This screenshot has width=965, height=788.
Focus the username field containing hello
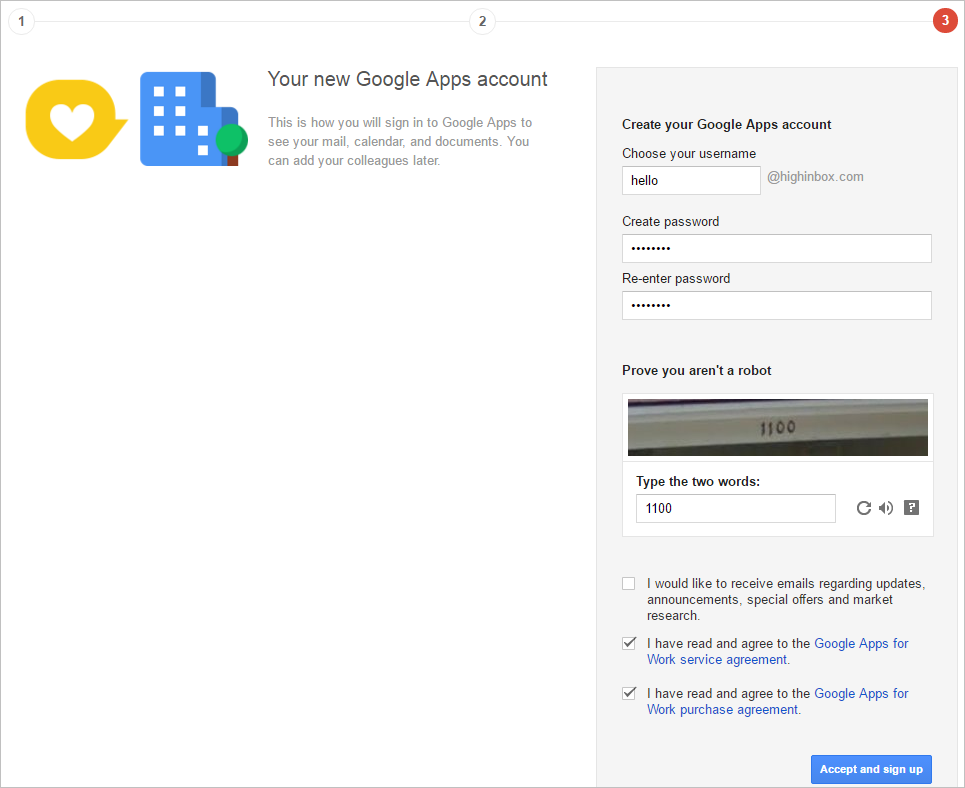coord(691,180)
